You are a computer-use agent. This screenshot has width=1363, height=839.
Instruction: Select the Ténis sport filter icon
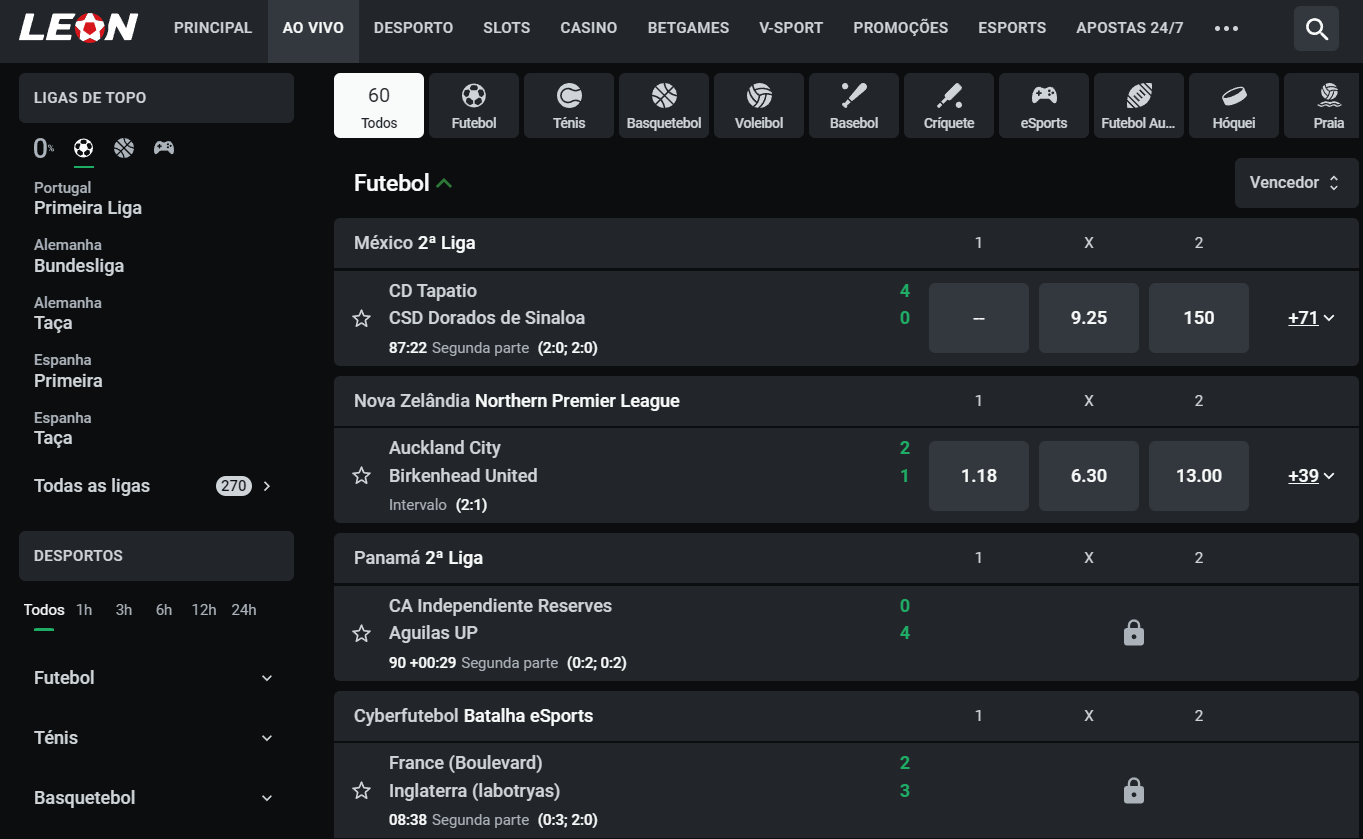pyautogui.click(x=569, y=105)
